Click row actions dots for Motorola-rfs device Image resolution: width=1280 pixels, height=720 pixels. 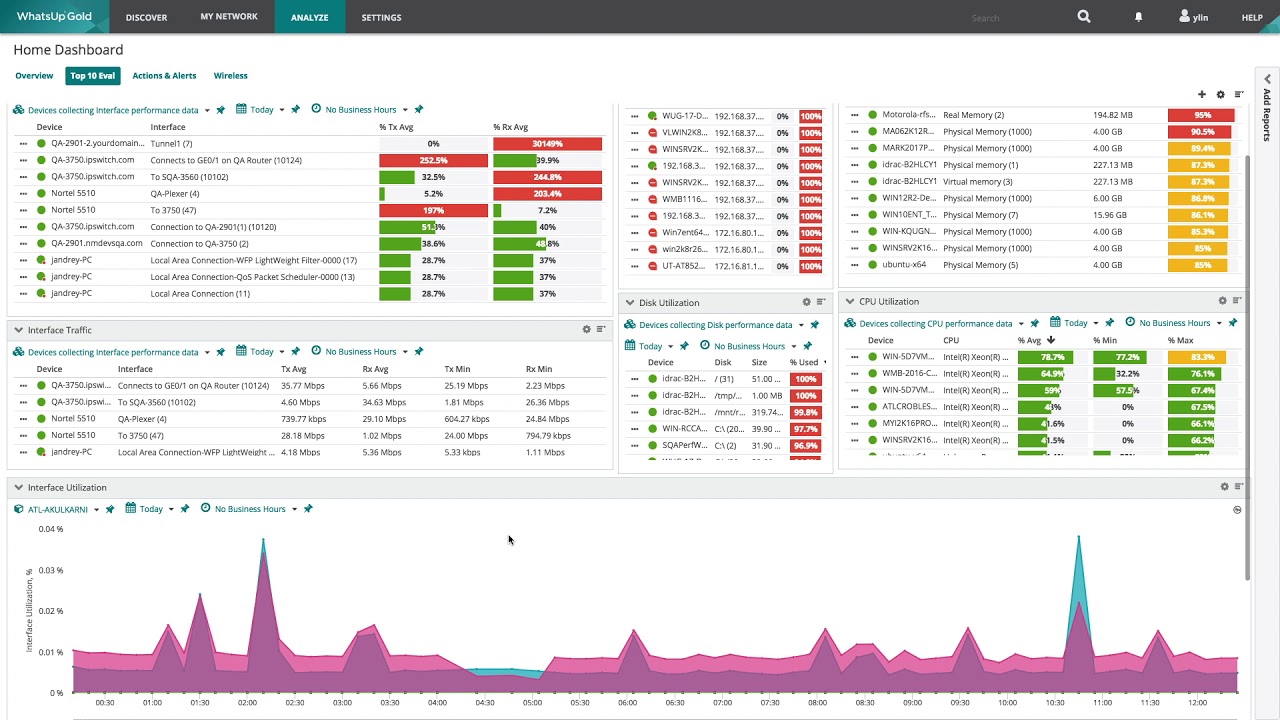click(x=855, y=115)
